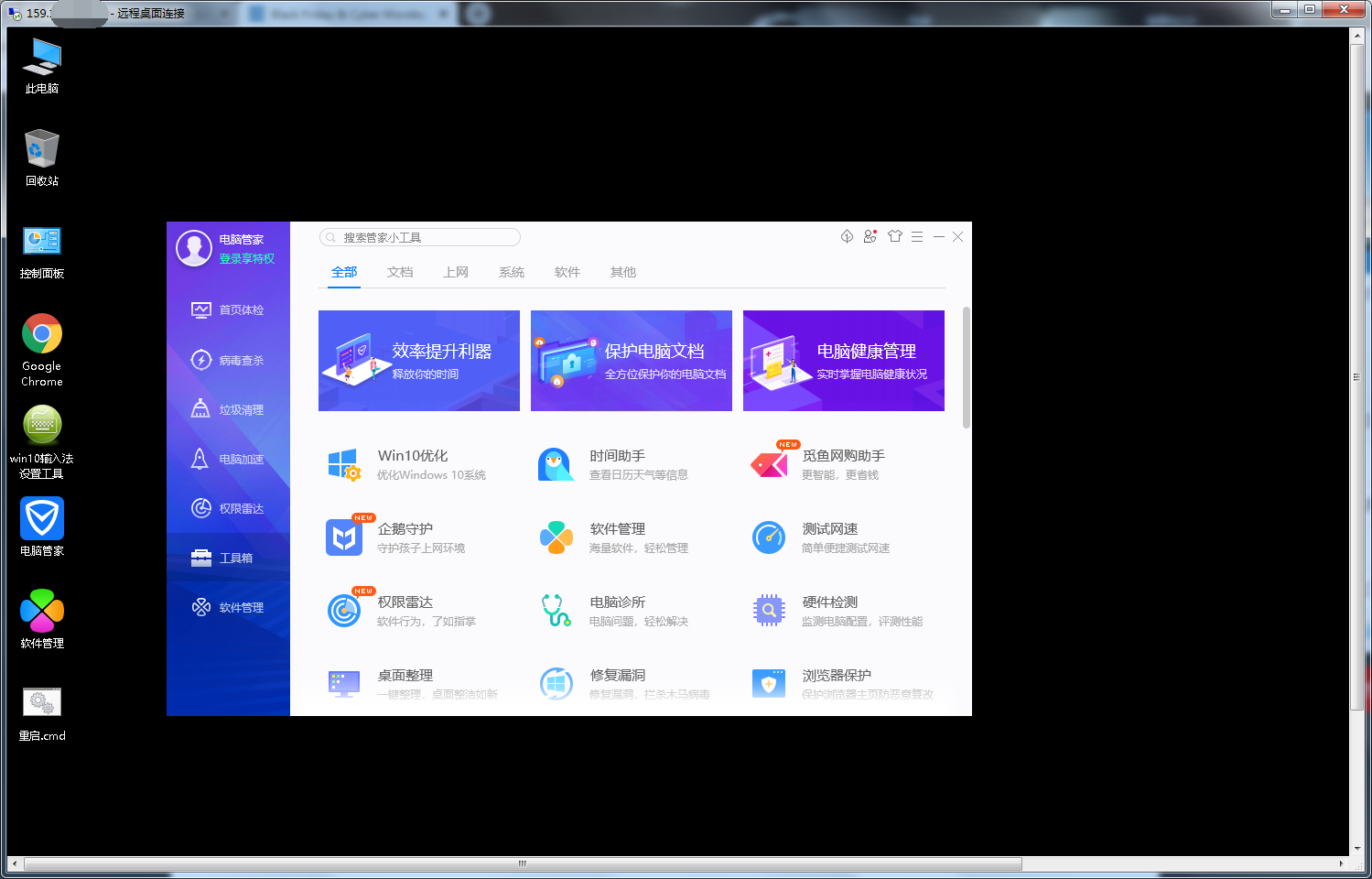Click the toolbox vertical scrollbar
The height and width of the screenshot is (879, 1372).
[967, 367]
